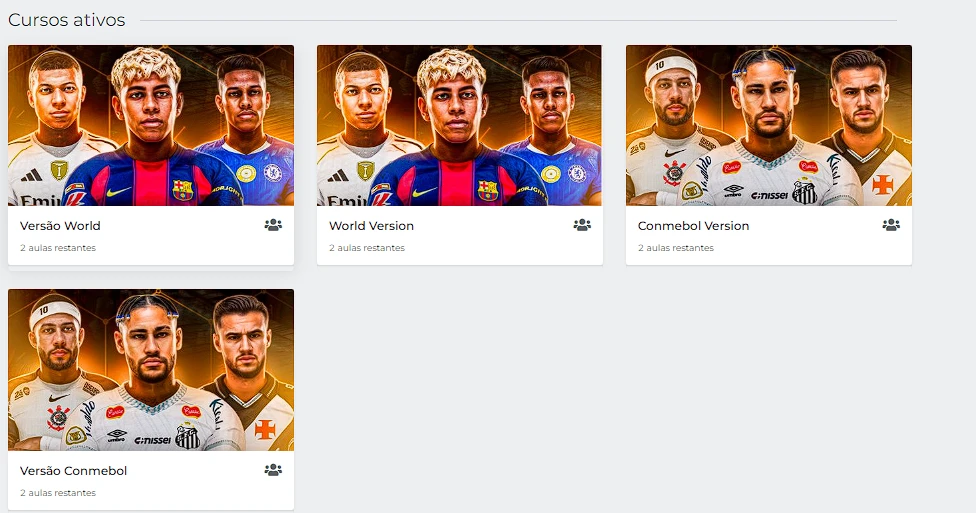This screenshot has width=976, height=513.
Task: Click remaining lessons label under Versão Conmebol
Action: pyautogui.click(x=58, y=493)
